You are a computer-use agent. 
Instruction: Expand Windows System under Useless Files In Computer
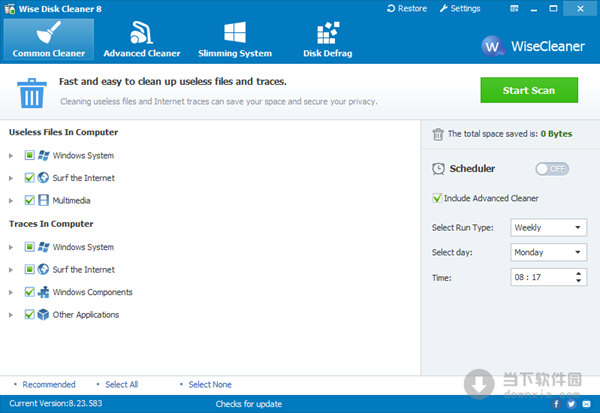click(11, 155)
